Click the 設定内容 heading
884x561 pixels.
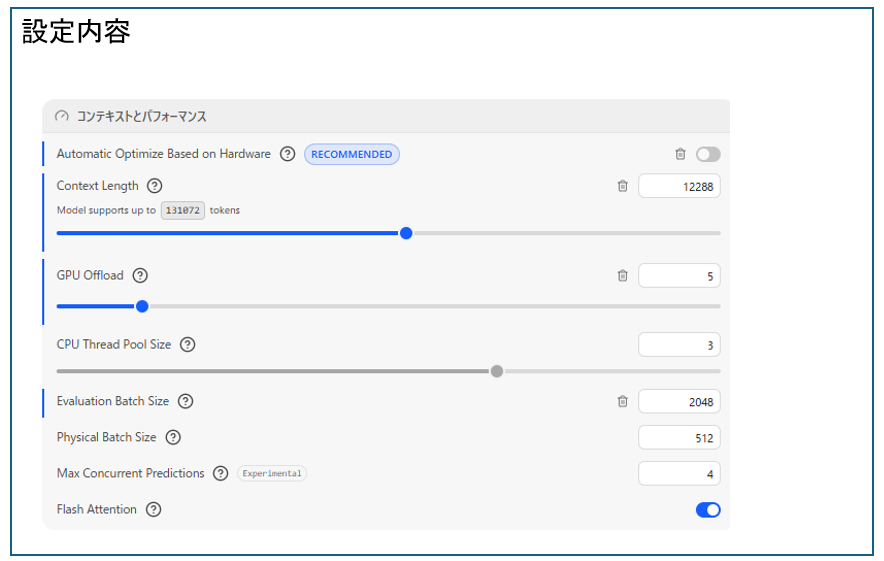coord(76,31)
